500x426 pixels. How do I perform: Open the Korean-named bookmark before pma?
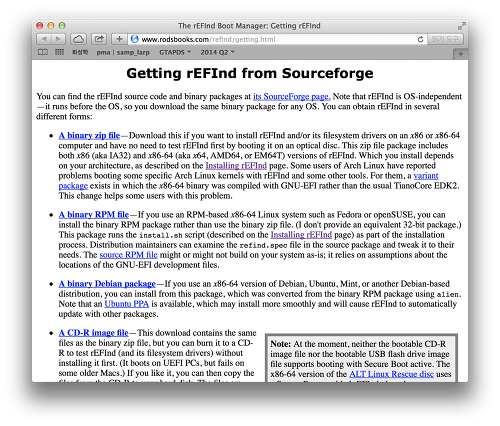80,52
